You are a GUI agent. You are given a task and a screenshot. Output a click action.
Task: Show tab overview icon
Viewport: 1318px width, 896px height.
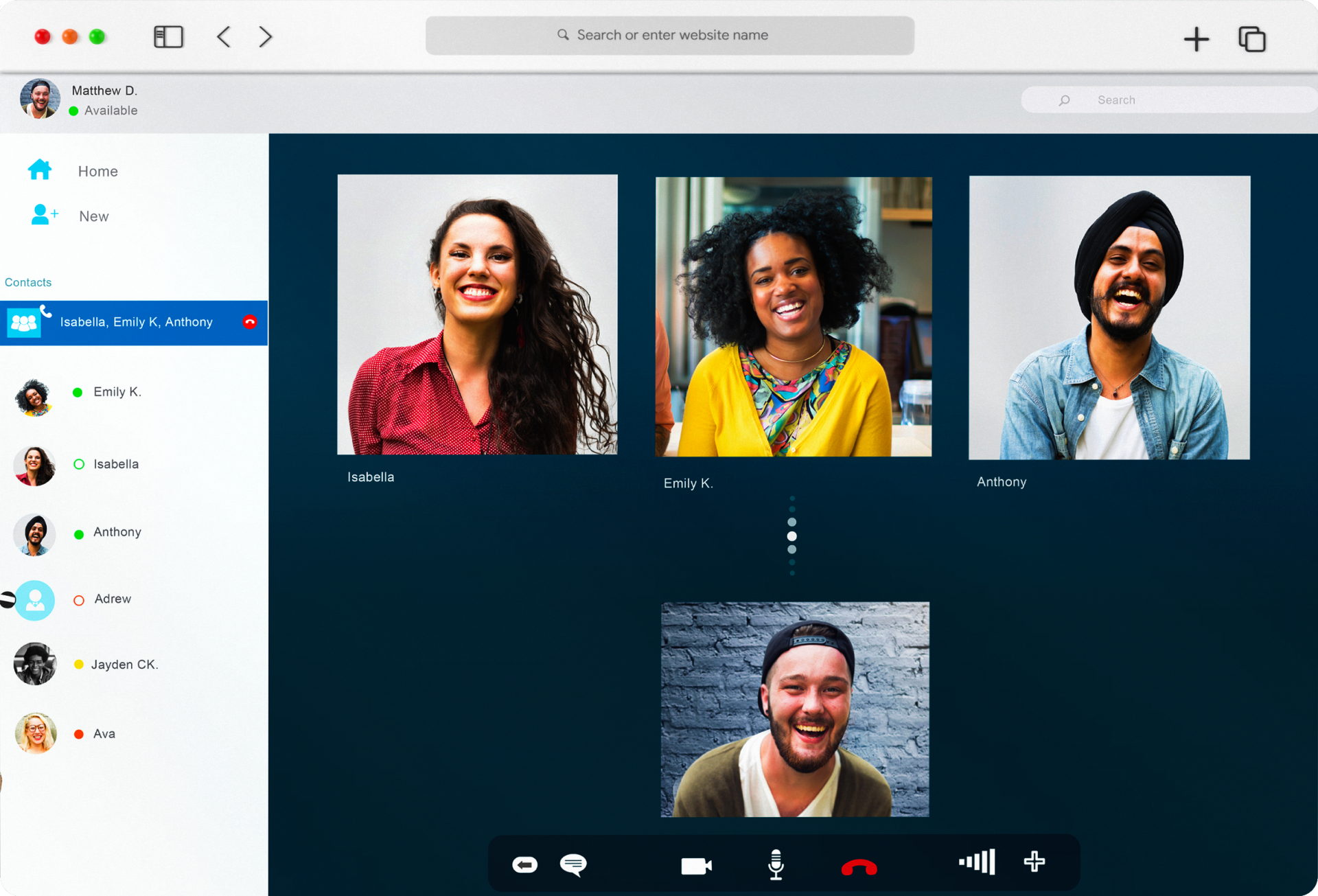1251,39
